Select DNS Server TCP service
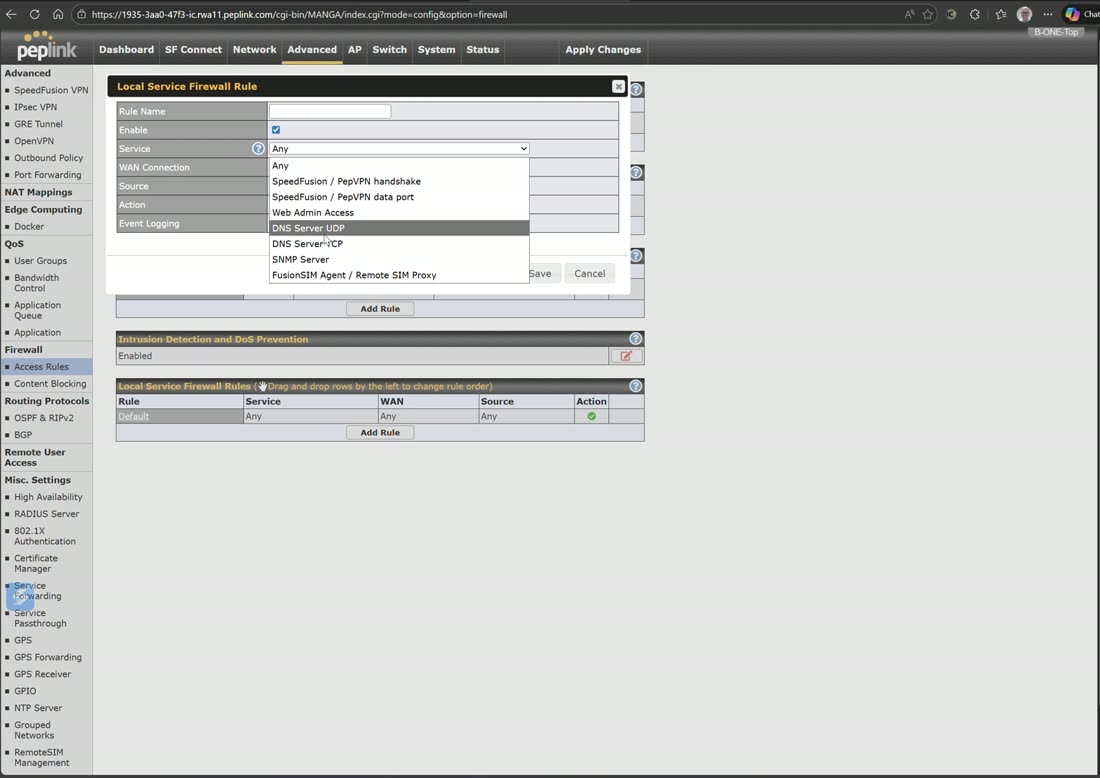Viewport: 1100px width, 778px height. click(399, 243)
